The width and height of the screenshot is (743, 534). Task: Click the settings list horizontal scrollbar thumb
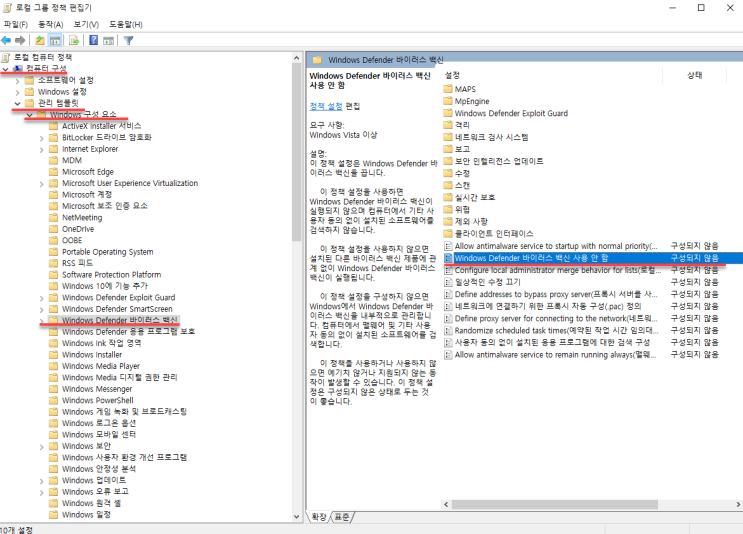point(554,504)
